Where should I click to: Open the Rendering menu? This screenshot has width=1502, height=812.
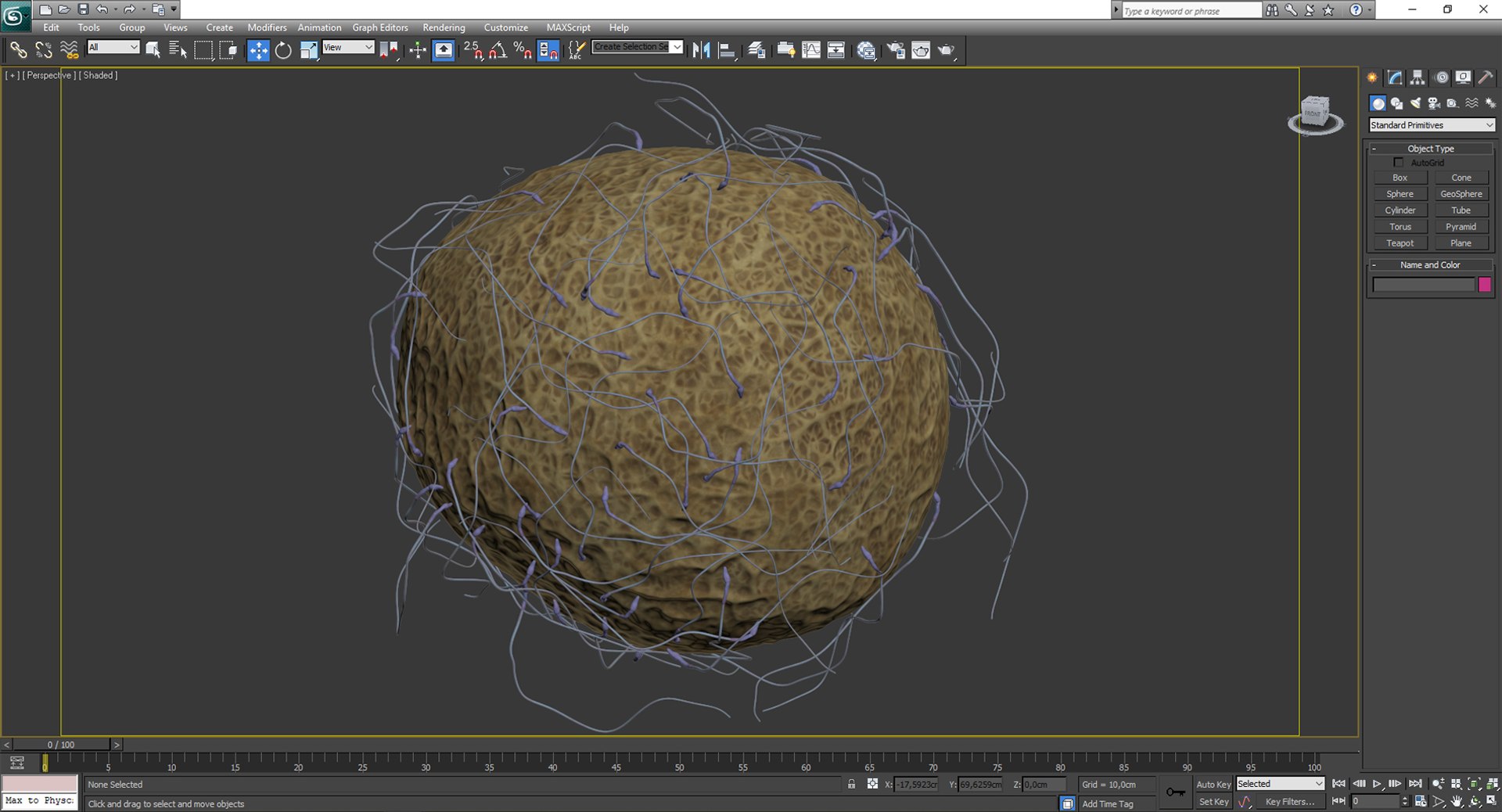[444, 27]
